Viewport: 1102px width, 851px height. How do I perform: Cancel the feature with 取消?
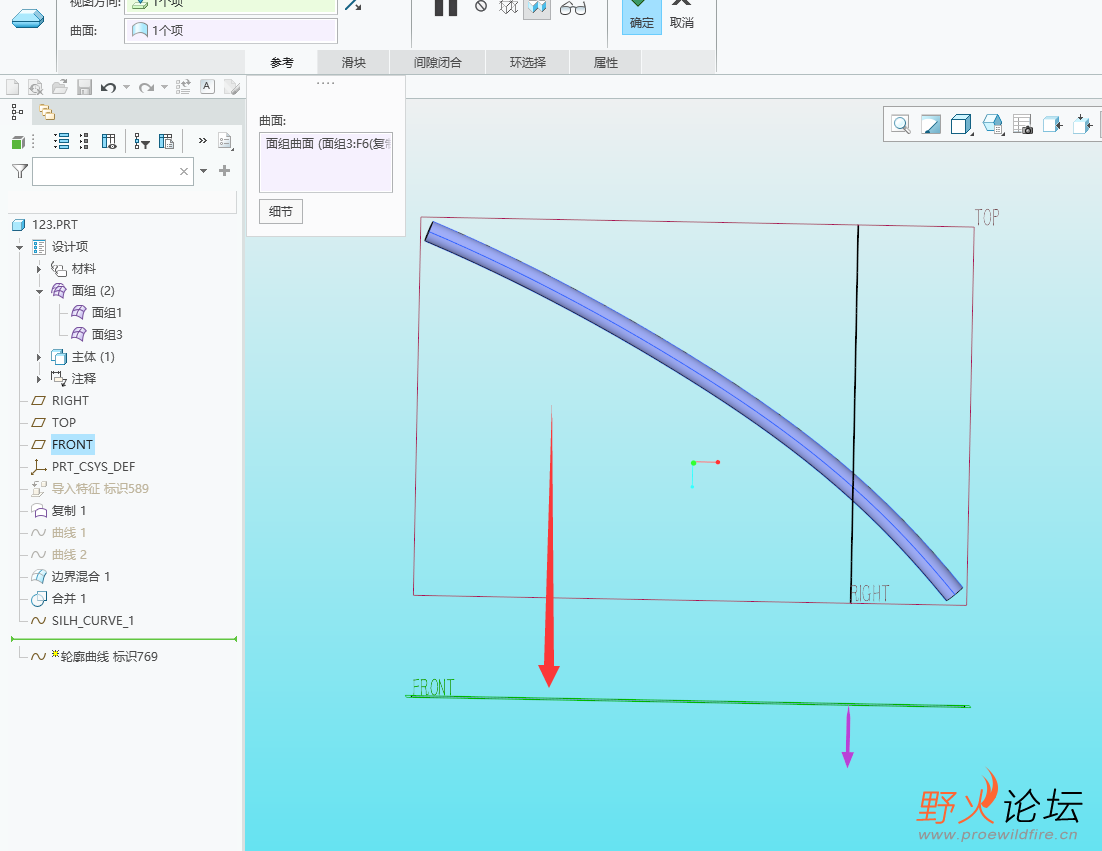pos(681,16)
